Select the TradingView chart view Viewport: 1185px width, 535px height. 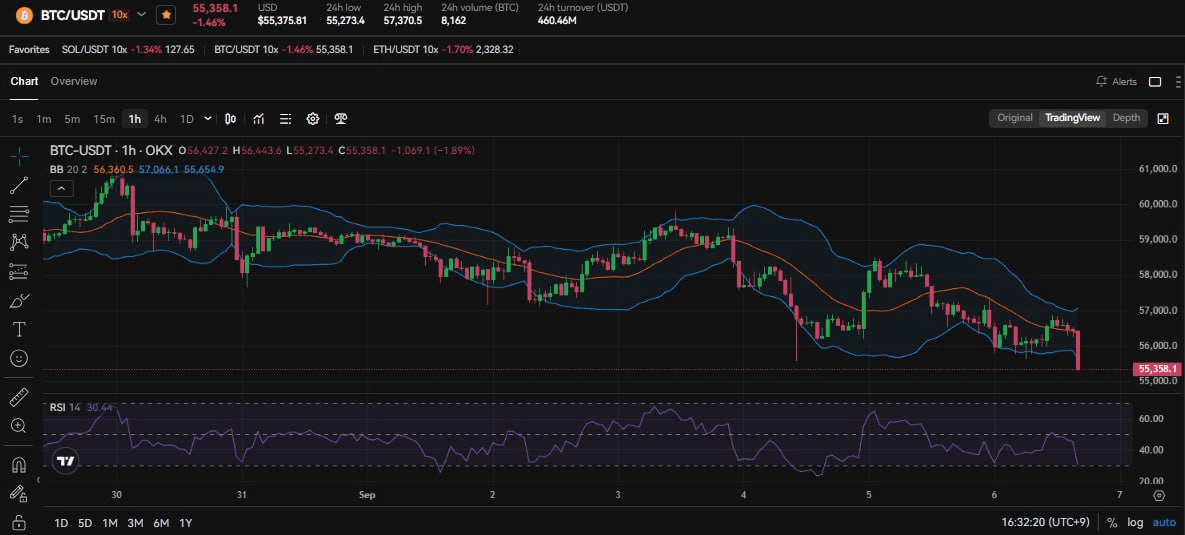[x=1072, y=118]
